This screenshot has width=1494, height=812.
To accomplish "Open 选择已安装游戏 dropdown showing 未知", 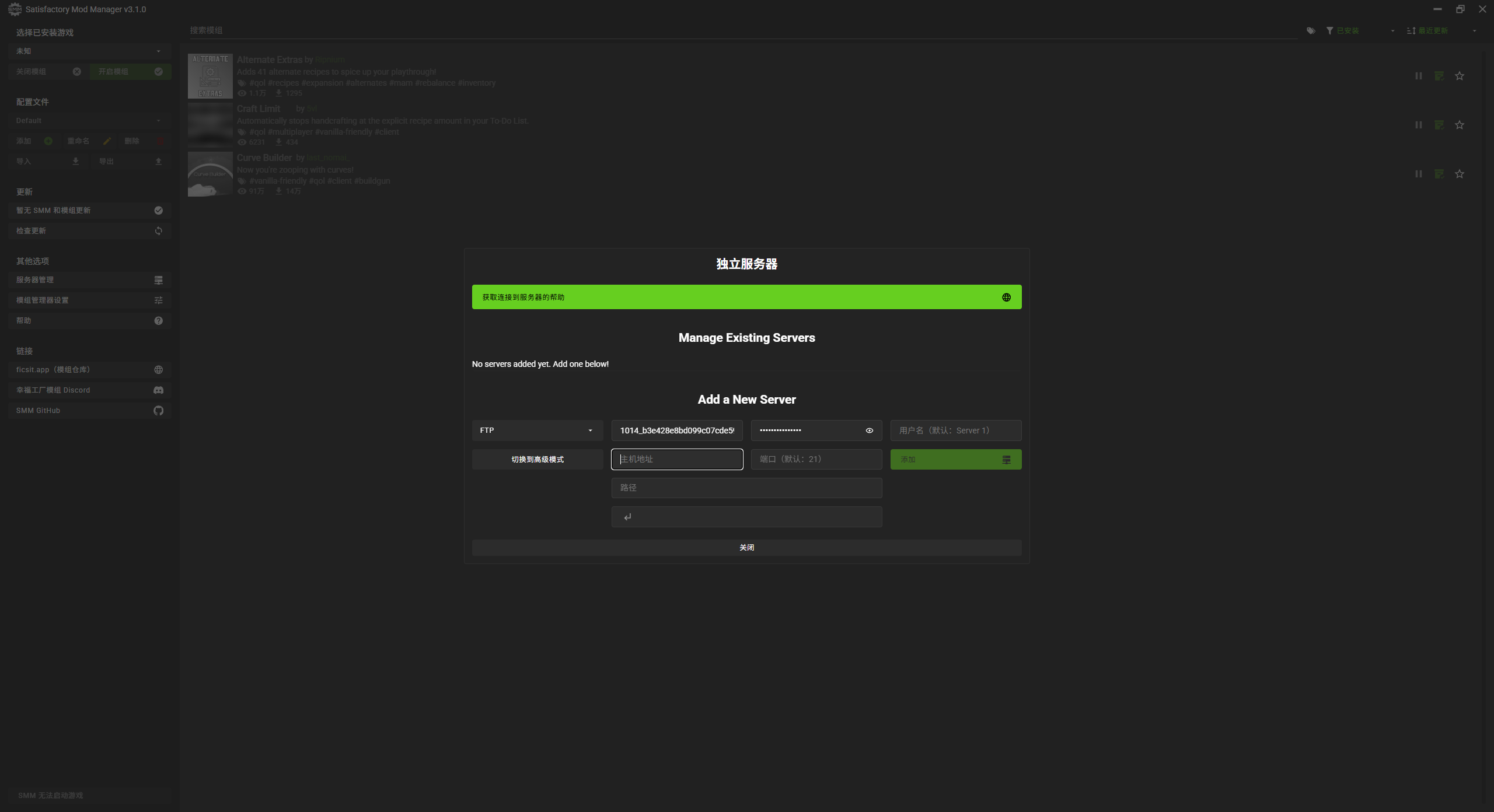I will (89, 51).
